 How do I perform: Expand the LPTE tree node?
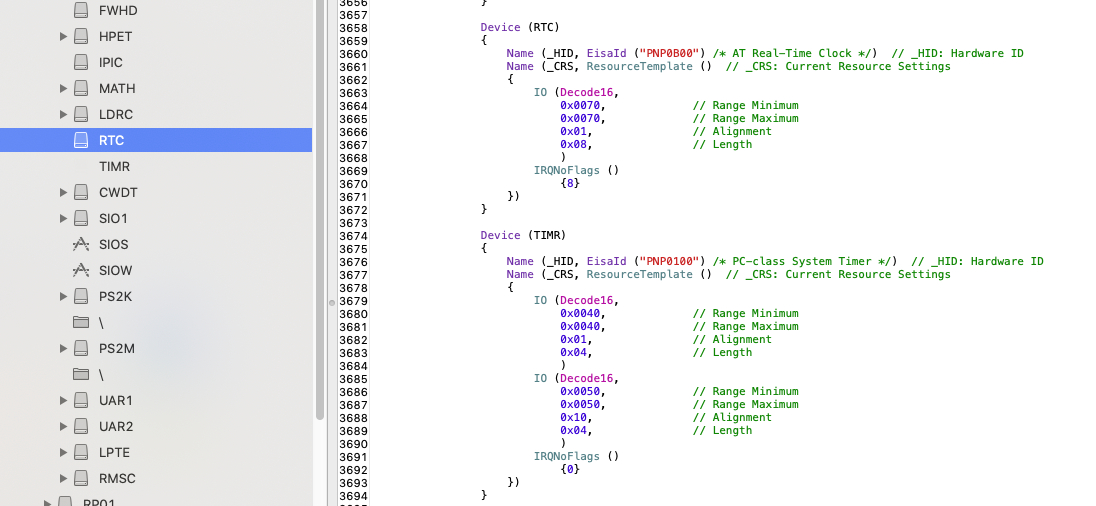click(64, 452)
